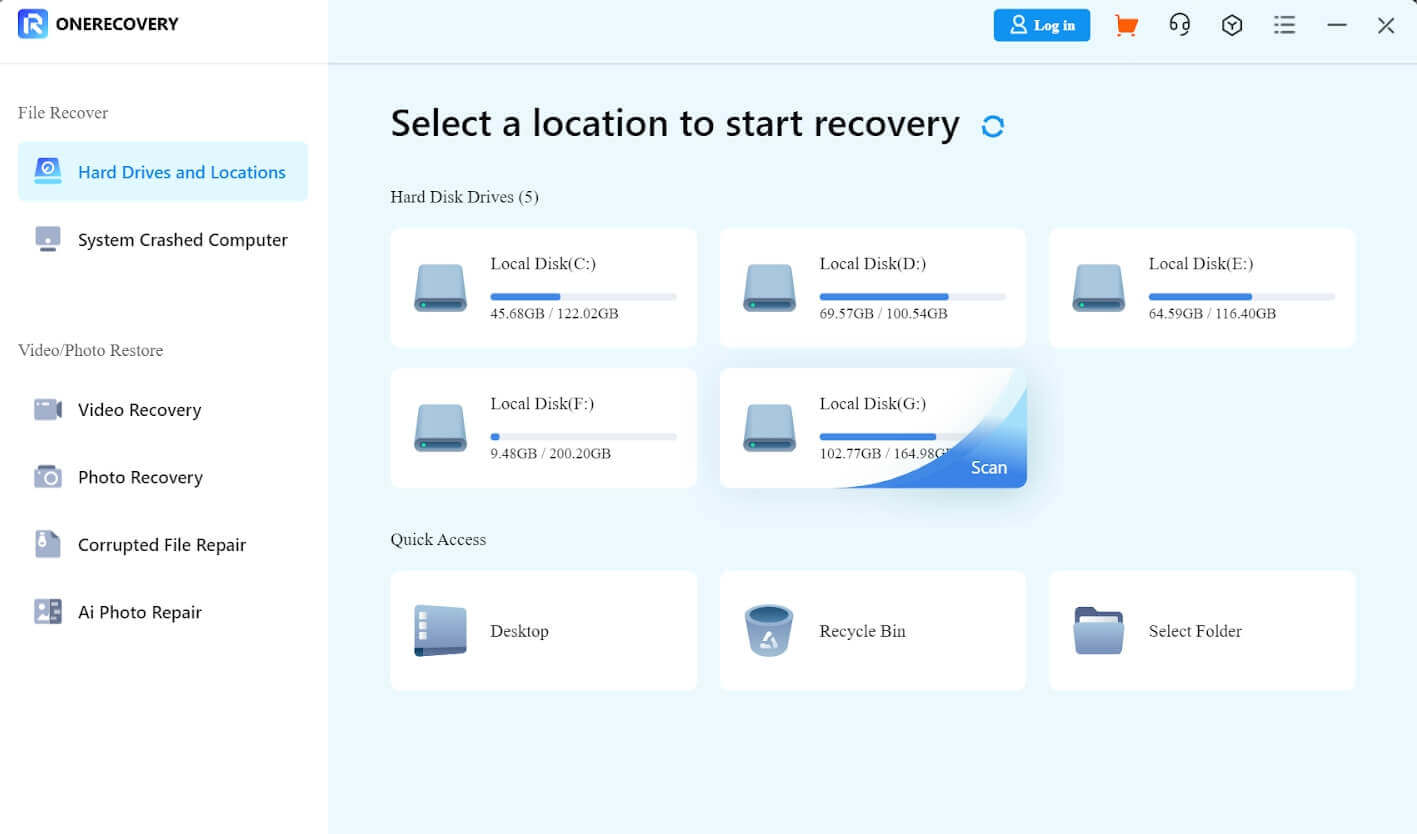Open the hamburger list menu icon
The height and width of the screenshot is (834, 1417).
point(1284,26)
